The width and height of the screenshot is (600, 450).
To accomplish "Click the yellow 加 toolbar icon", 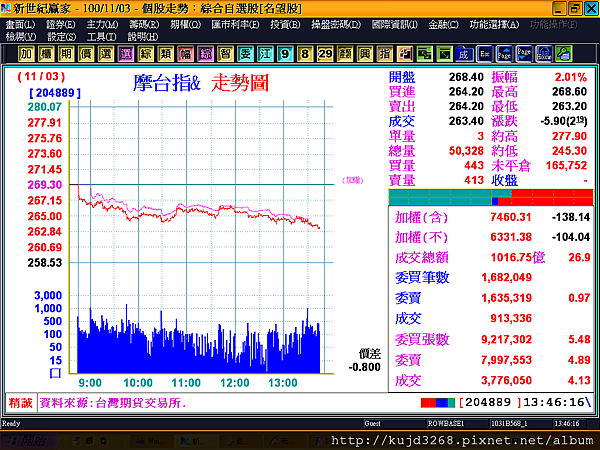I will 26,54.
